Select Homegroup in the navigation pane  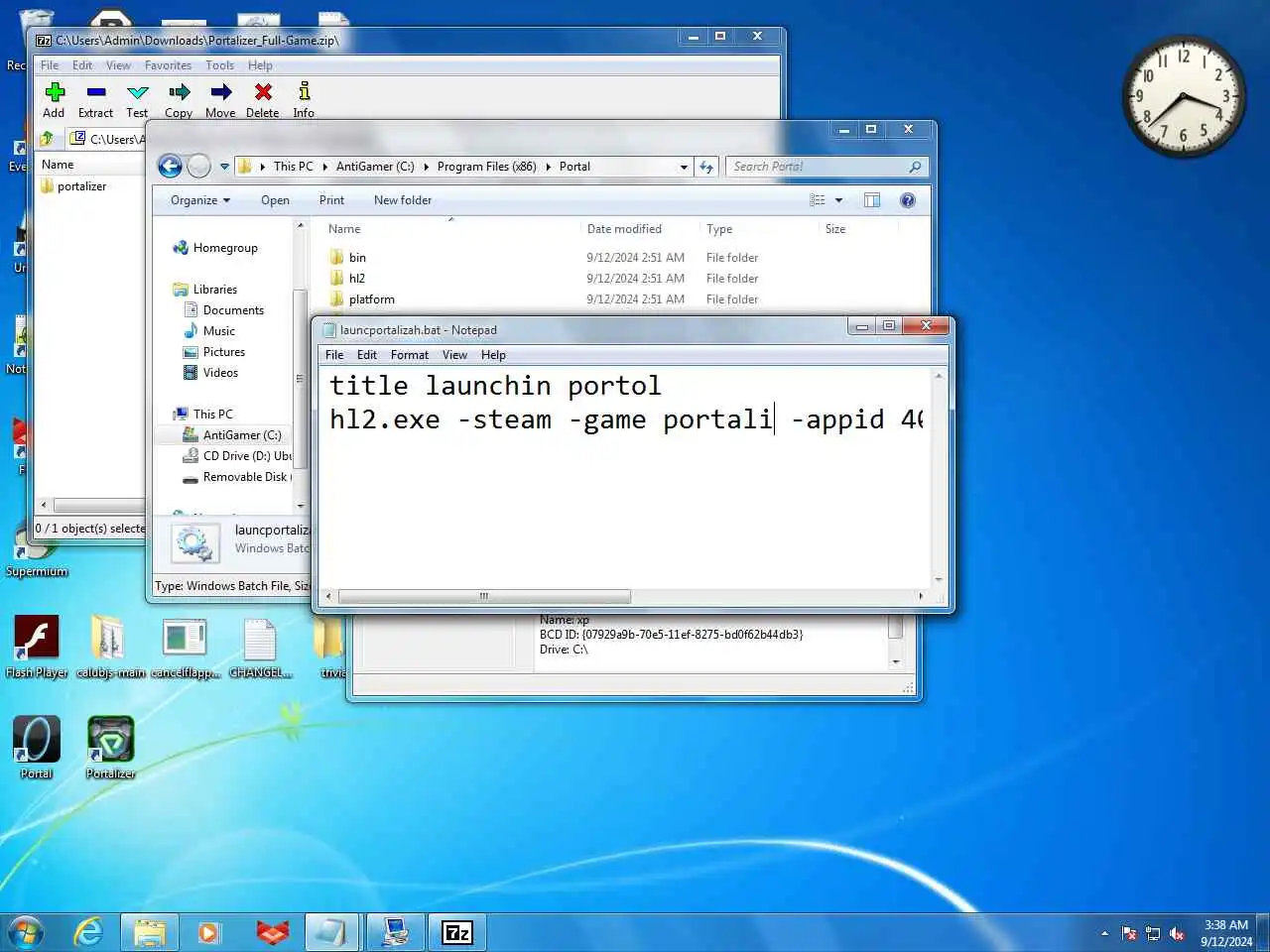click(214, 248)
